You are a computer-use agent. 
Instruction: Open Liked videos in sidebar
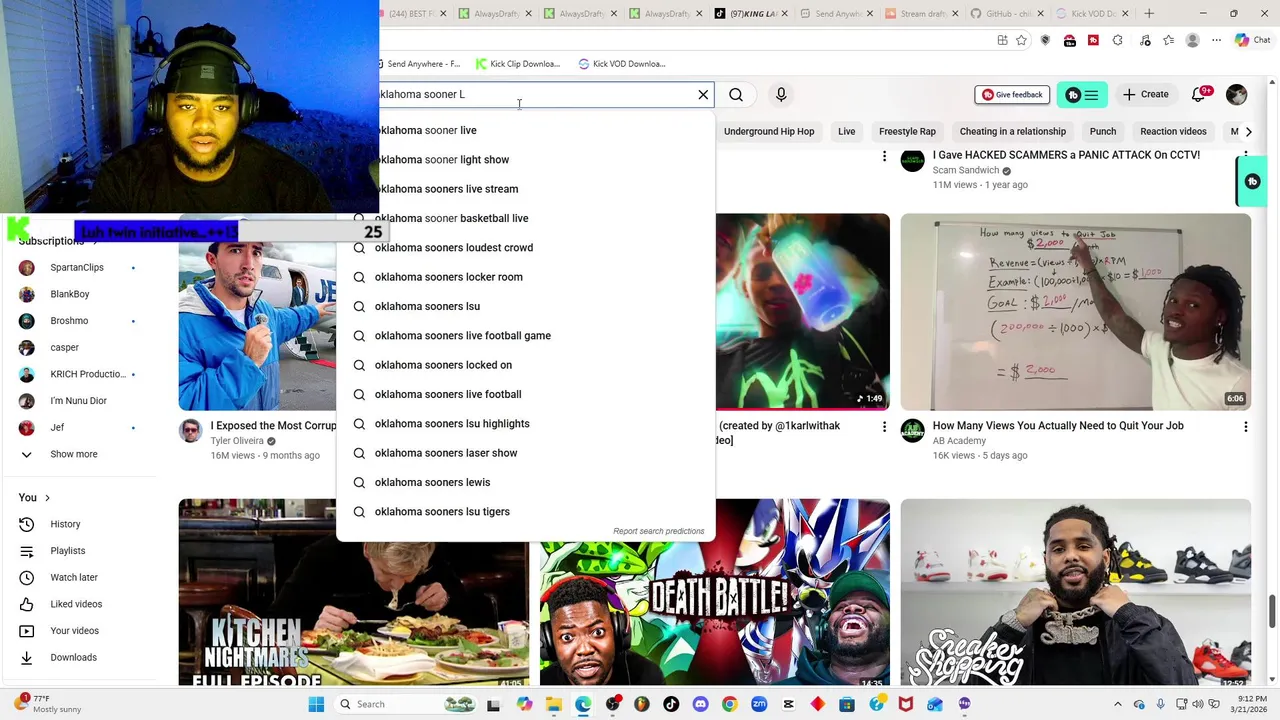(76, 604)
